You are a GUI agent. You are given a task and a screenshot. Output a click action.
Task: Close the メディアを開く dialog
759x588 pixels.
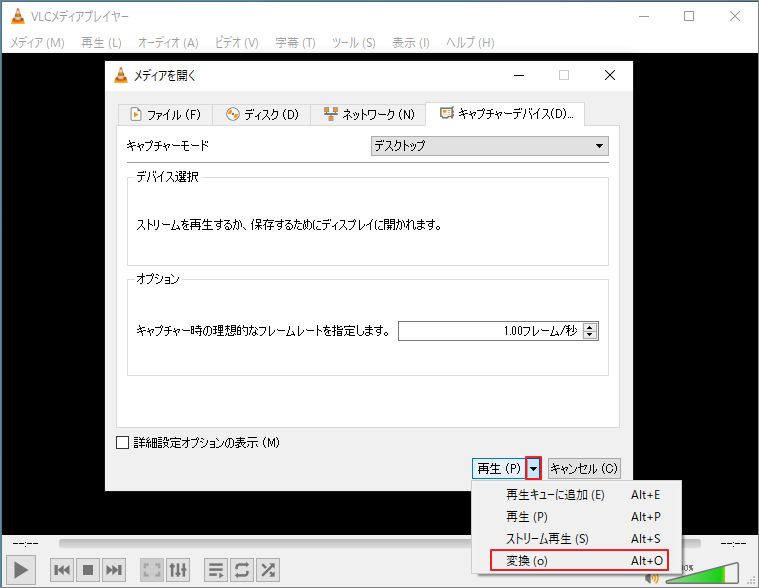(610, 75)
